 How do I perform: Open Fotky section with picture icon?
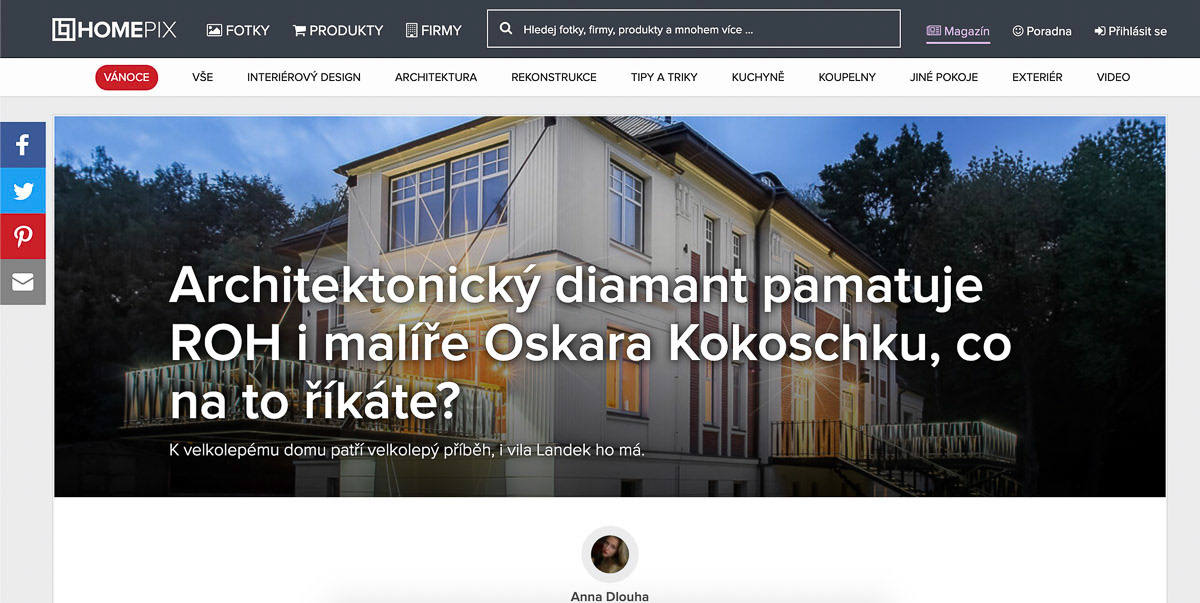(238, 30)
